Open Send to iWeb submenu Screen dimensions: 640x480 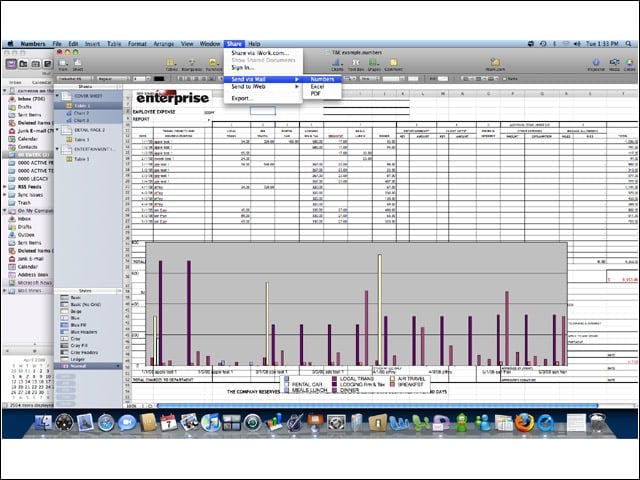263,87
